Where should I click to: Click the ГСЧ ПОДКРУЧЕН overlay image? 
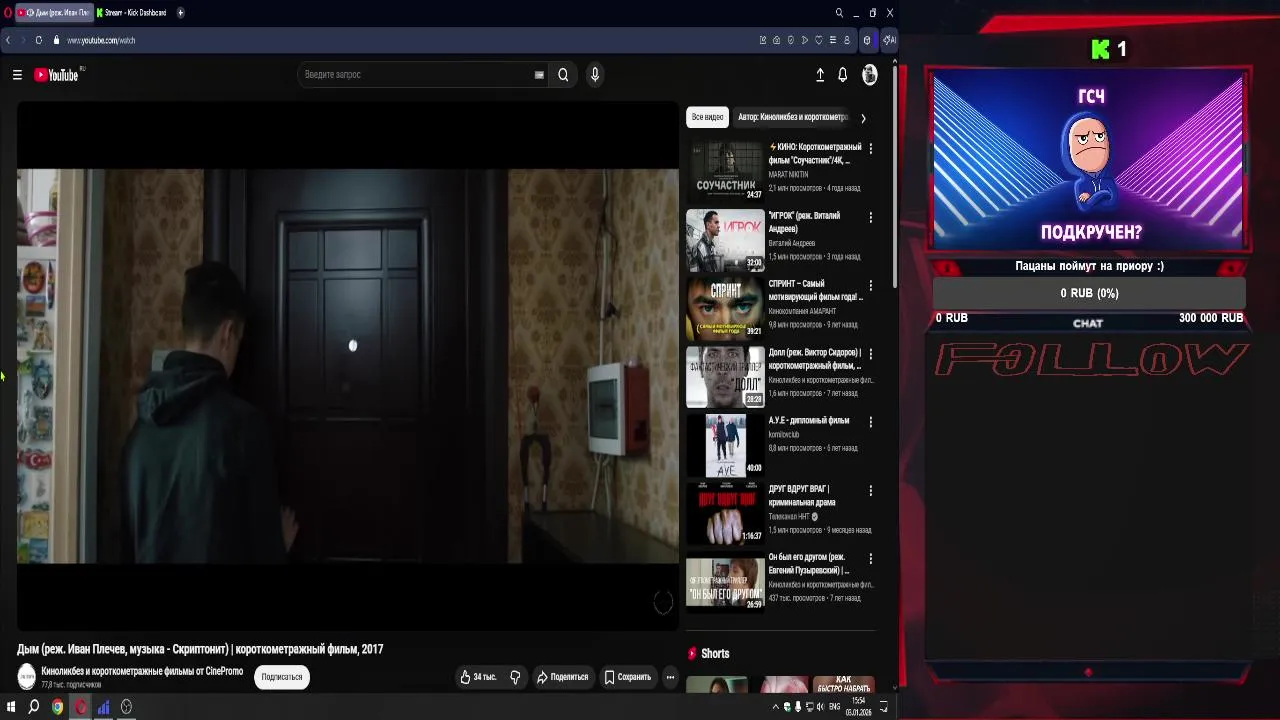(x=1089, y=159)
